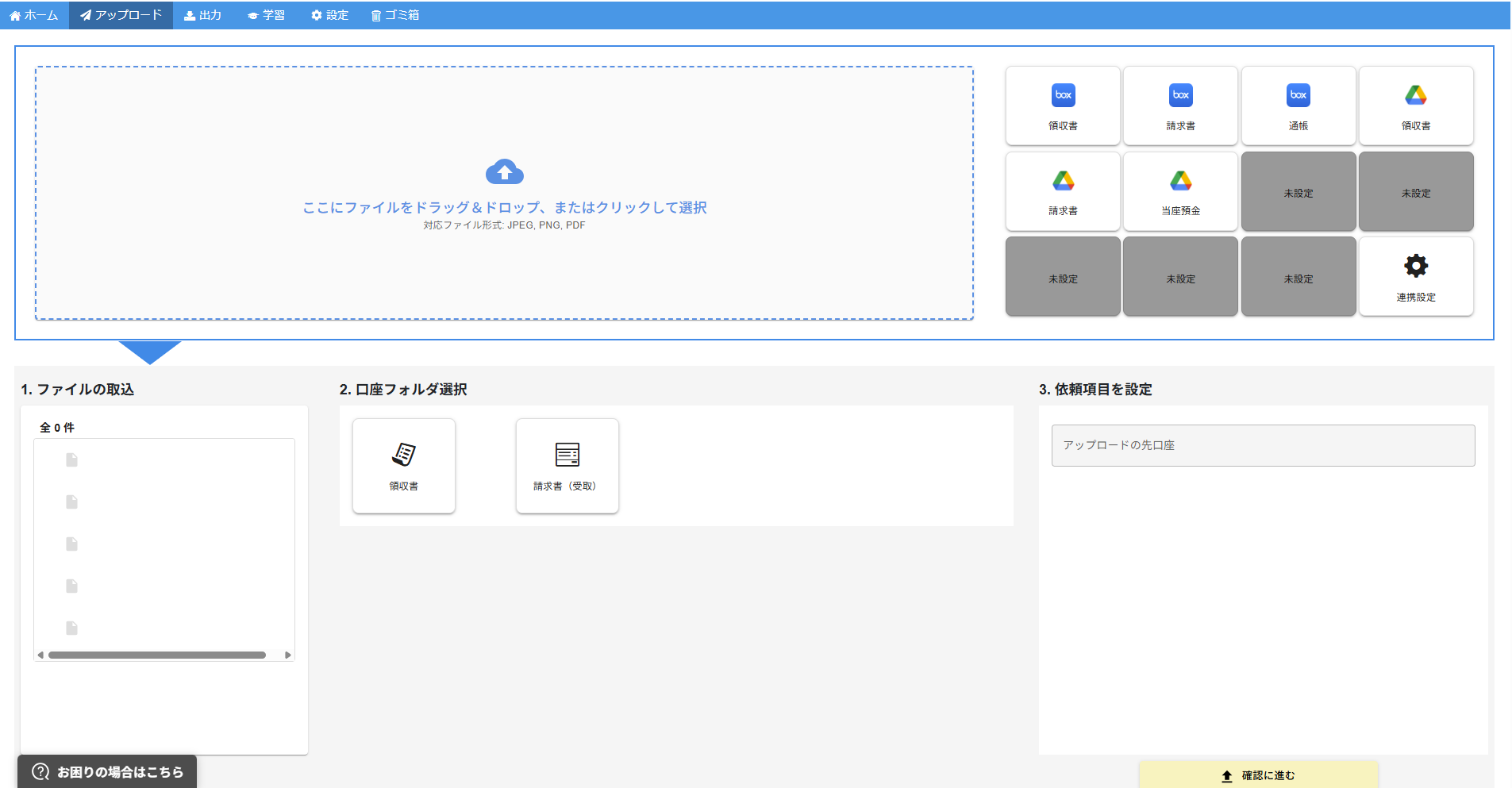Viewport: 1512px width, 788px height.
Task: Open the 出力 menu item
Action: click(202, 15)
